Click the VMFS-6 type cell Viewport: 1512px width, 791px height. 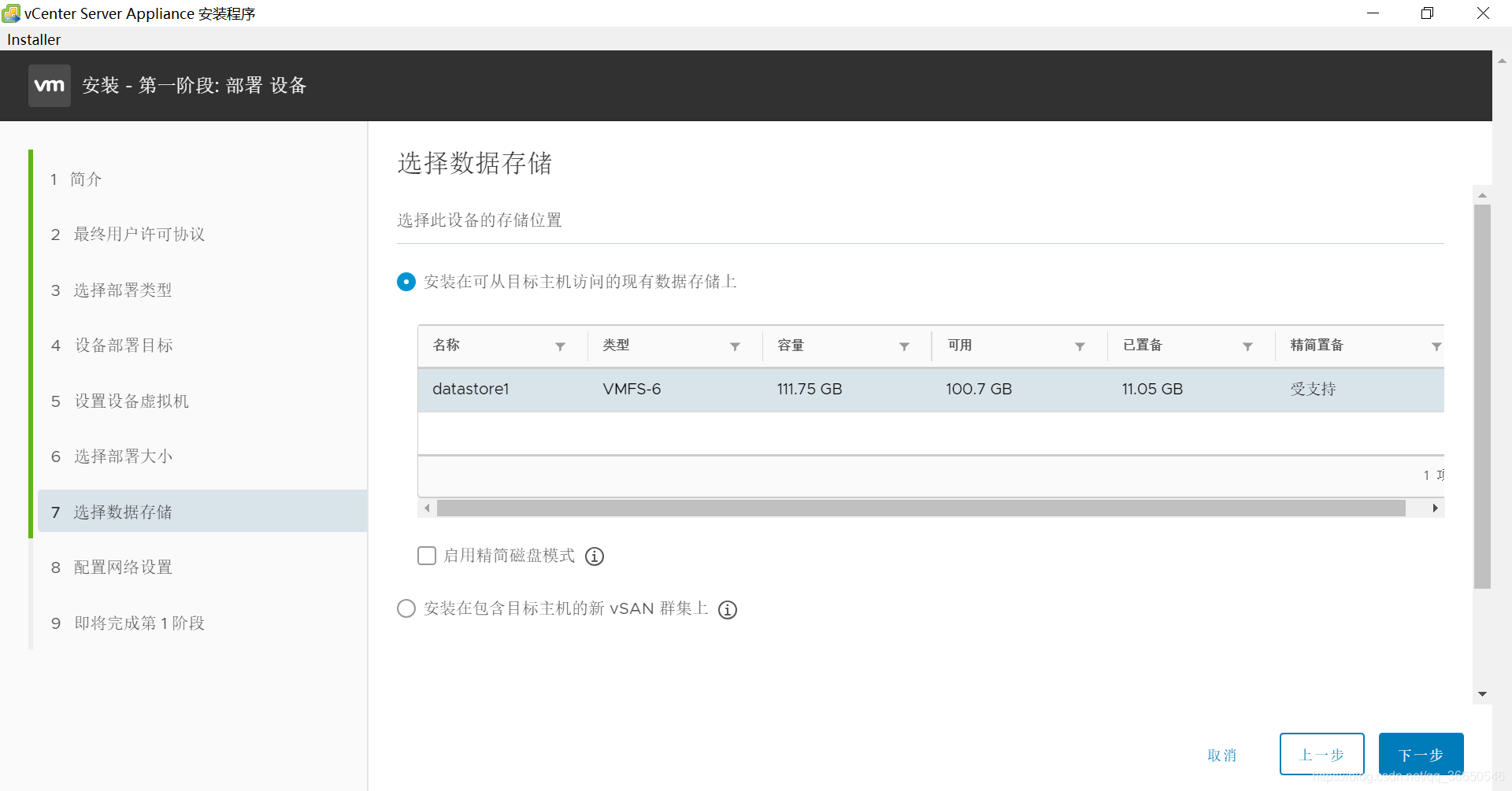coord(632,389)
